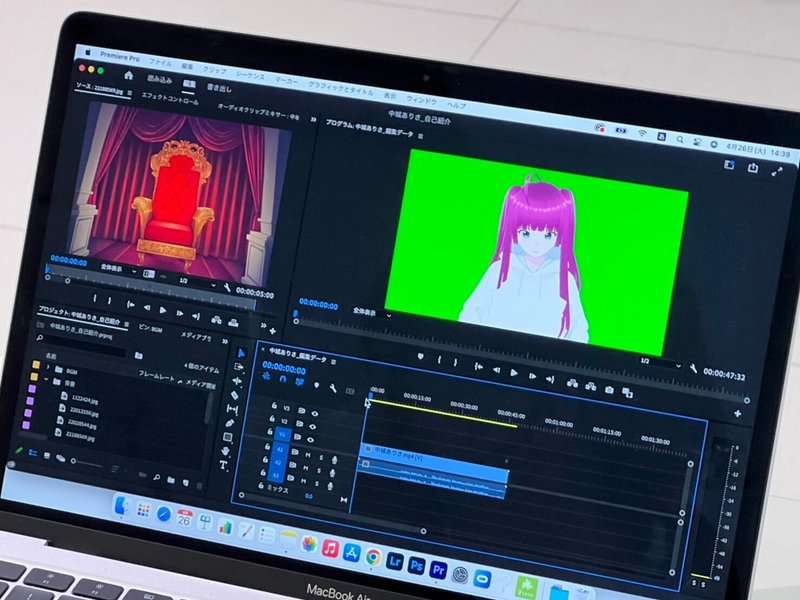Toggle V1 track visibility eye
Image resolution: width=800 pixels, height=600 pixels.
pyautogui.click(x=310, y=439)
